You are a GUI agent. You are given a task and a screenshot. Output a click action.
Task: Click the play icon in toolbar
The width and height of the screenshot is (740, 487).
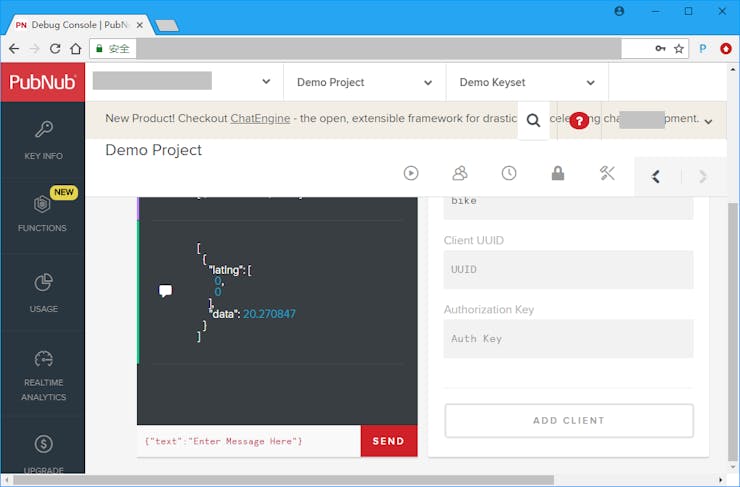click(x=411, y=173)
